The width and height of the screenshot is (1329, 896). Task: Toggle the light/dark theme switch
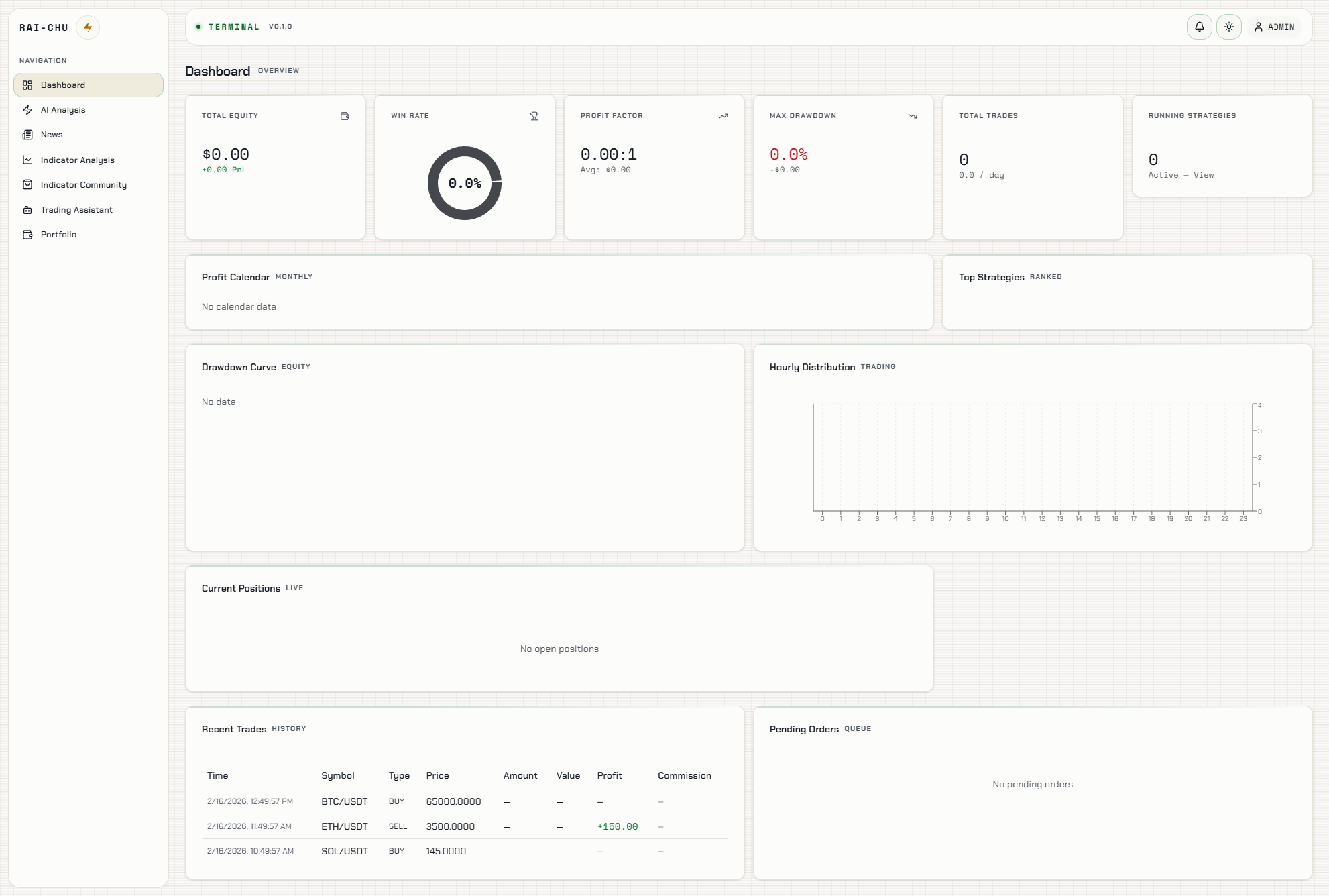[x=1229, y=27]
